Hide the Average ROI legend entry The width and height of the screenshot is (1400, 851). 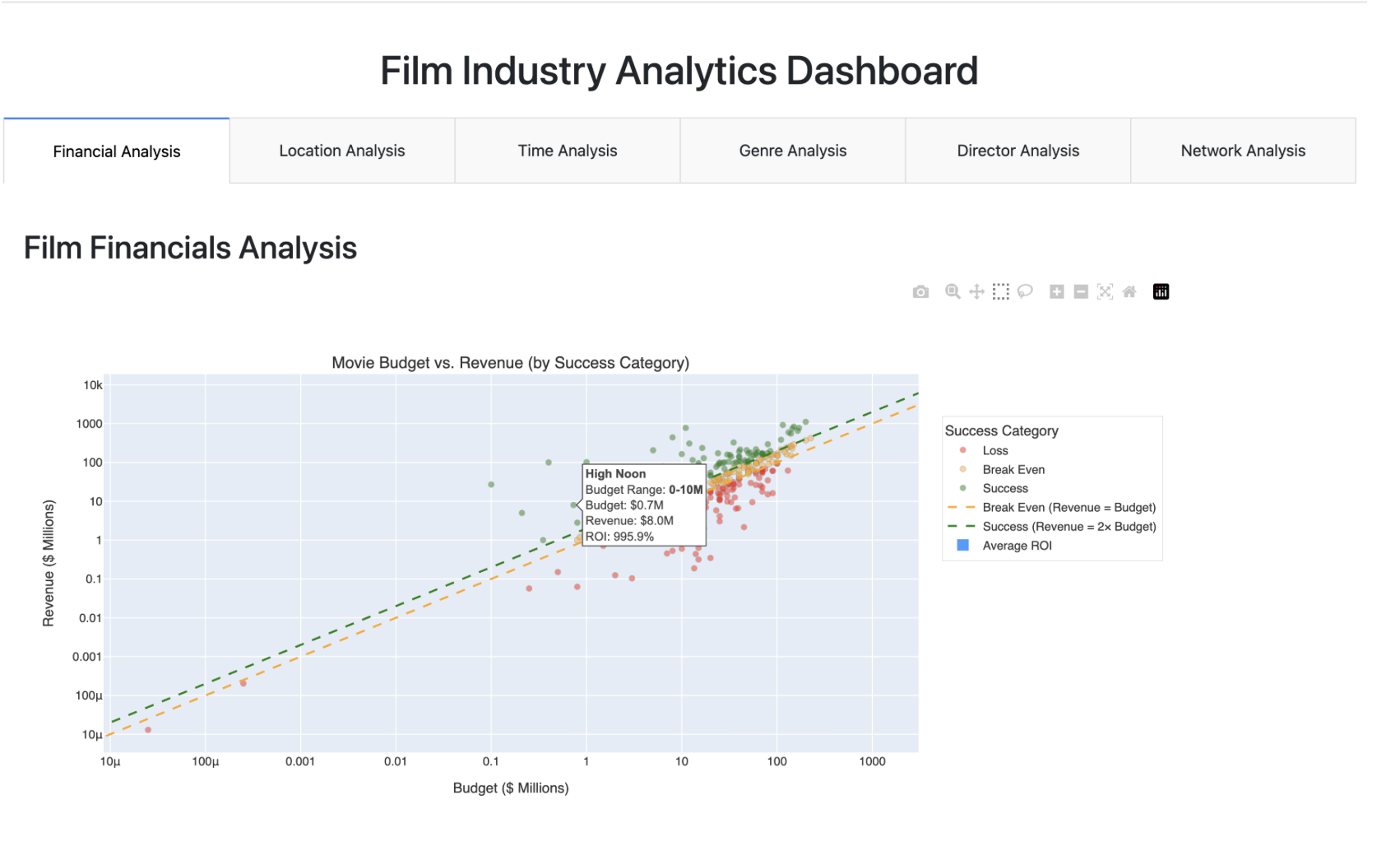click(x=1017, y=545)
